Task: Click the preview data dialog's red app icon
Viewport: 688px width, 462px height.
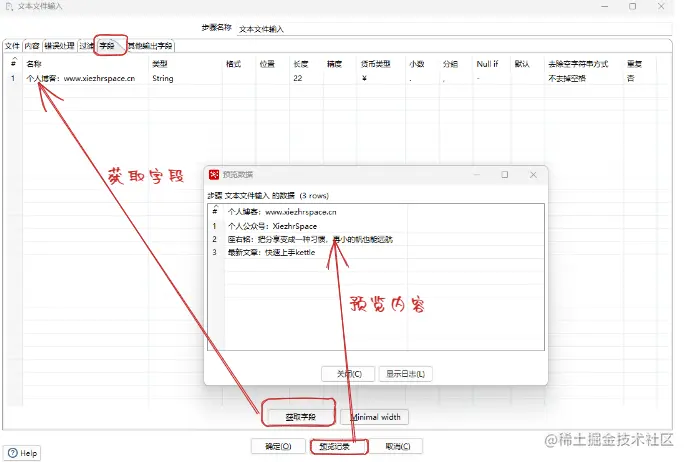Action: coord(214,175)
